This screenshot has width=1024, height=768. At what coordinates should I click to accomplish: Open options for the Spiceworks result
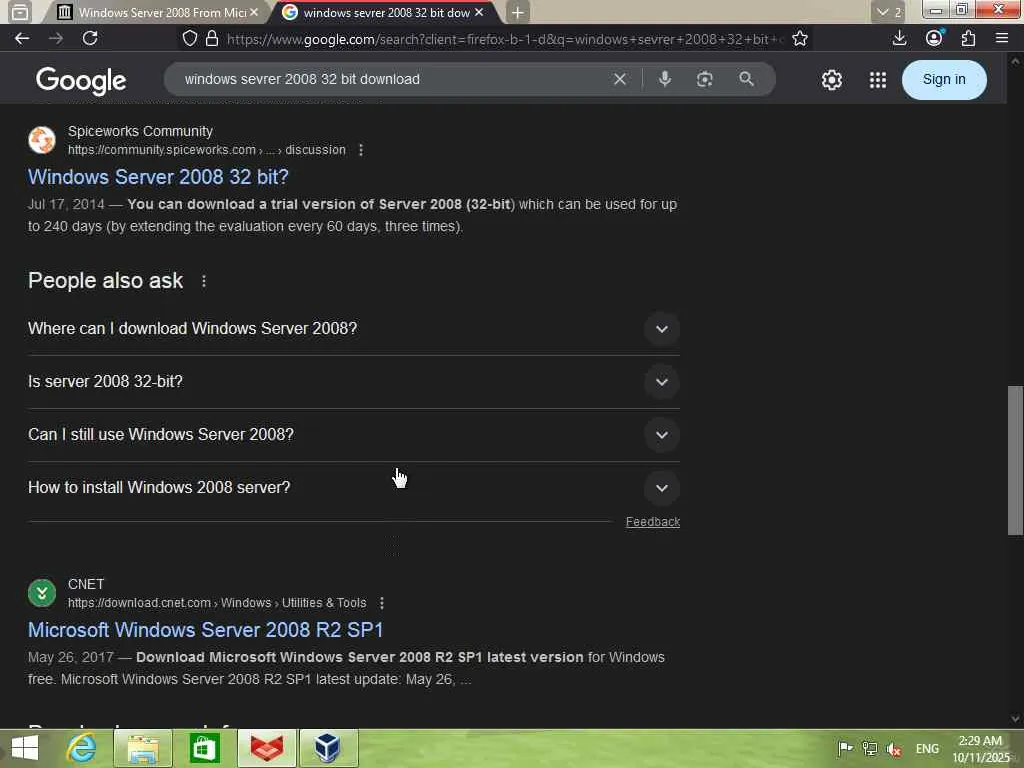click(360, 150)
